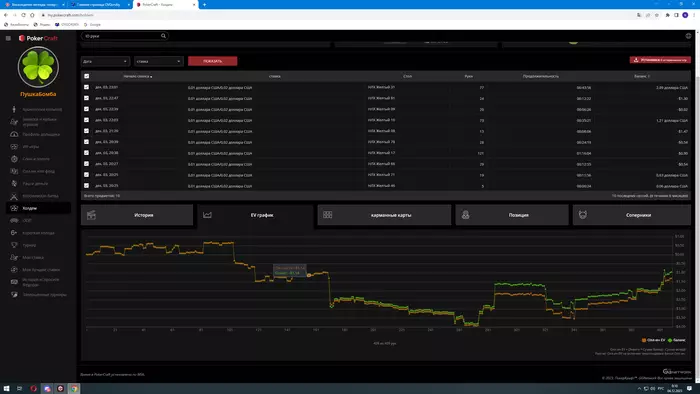Click the EV график chart icon

pos(207,215)
